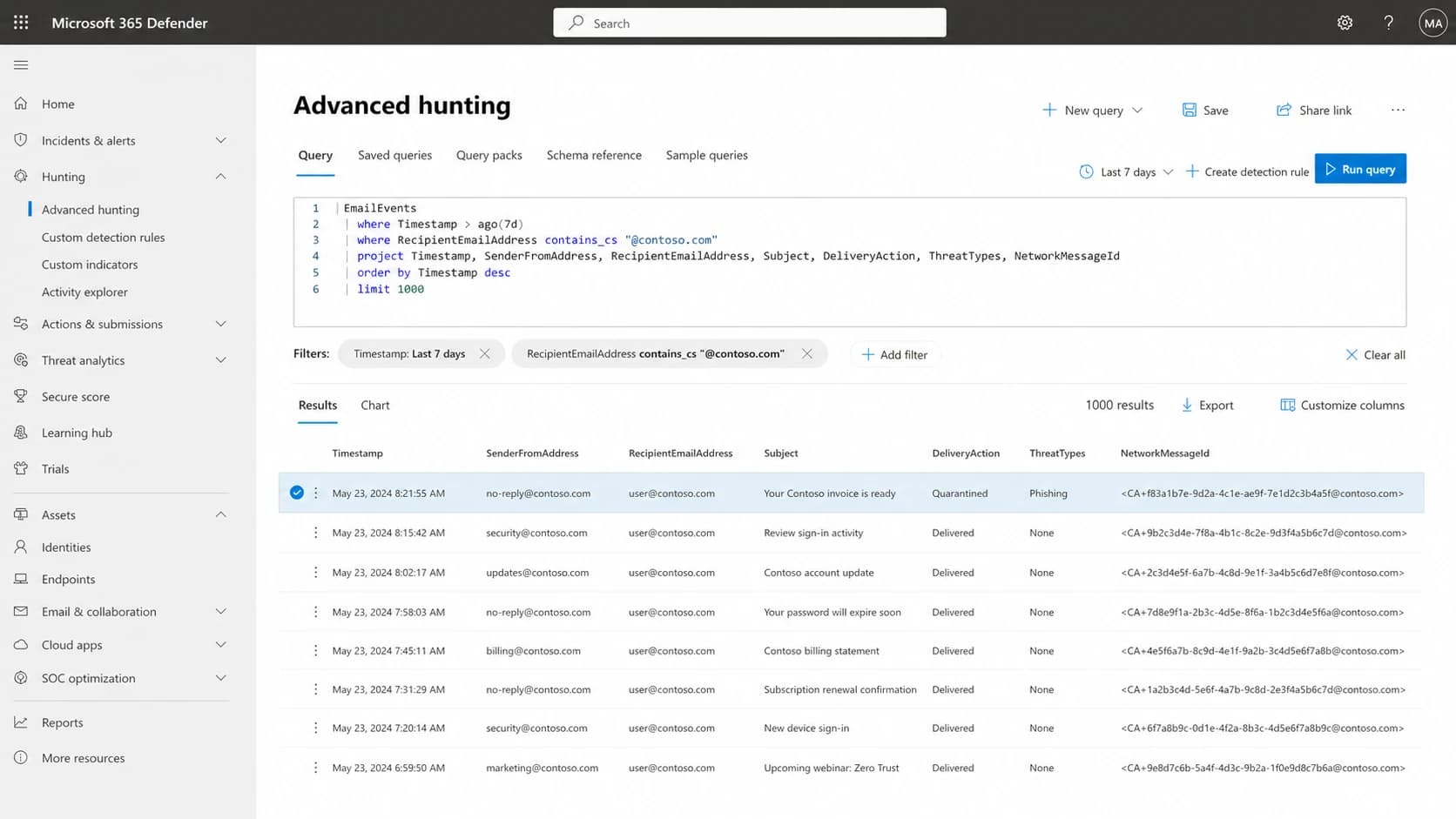Open Activity explorer in sidebar
The width and height of the screenshot is (1456, 819).
pyautogui.click(x=84, y=292)
